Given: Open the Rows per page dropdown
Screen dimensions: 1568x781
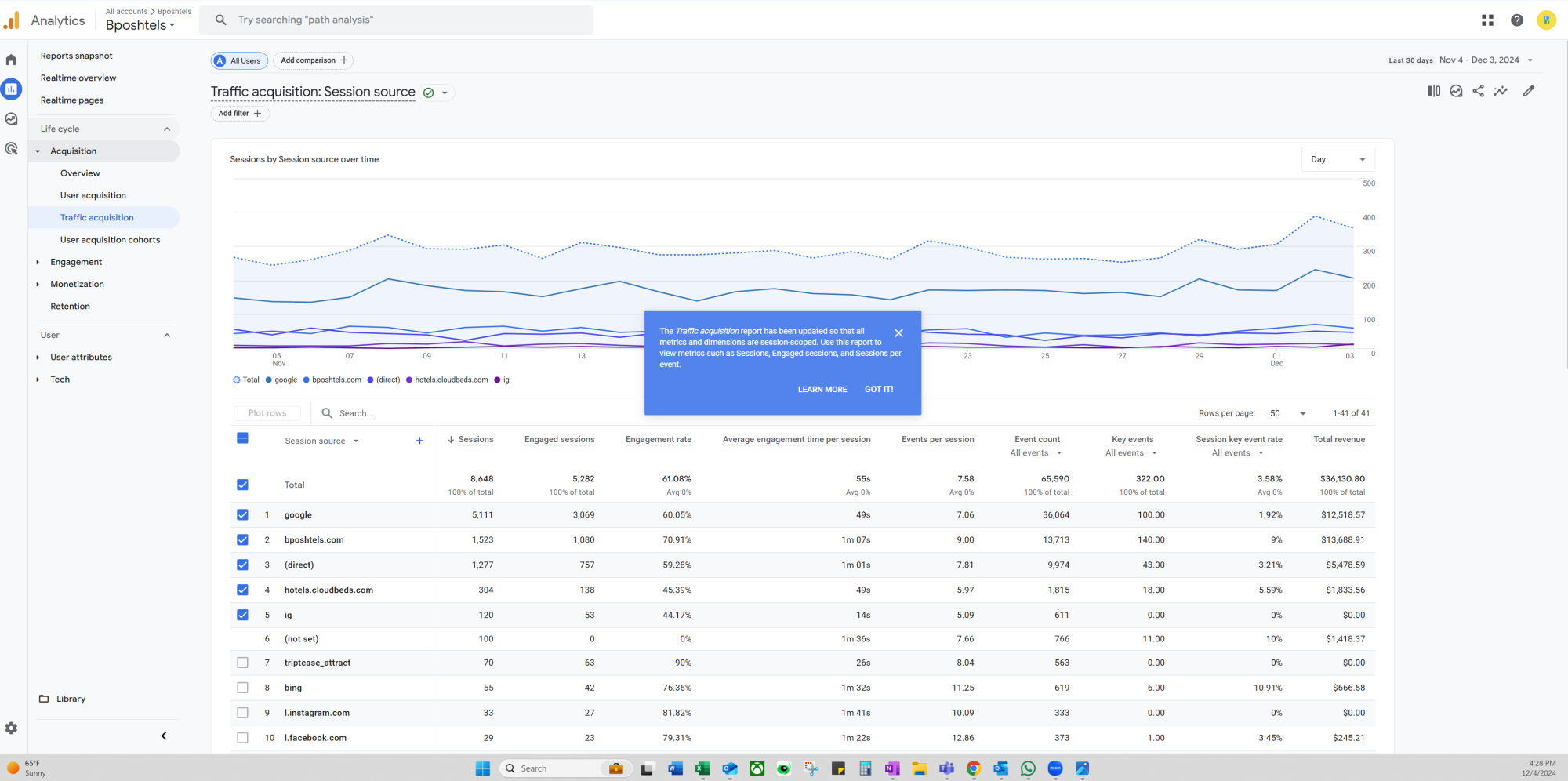Looking at the screenshot, I should (x=1288, y=413).
